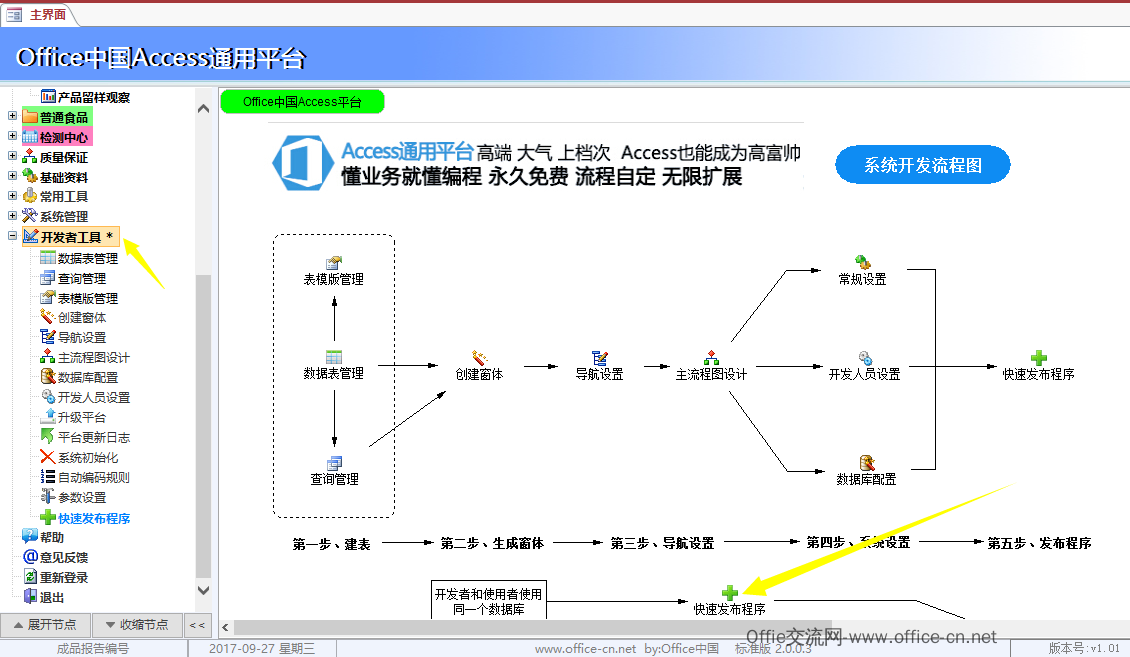Click 主流程图设计 icon in sidebar tree
Screen dimensions: 1130x657
(48, 356)
